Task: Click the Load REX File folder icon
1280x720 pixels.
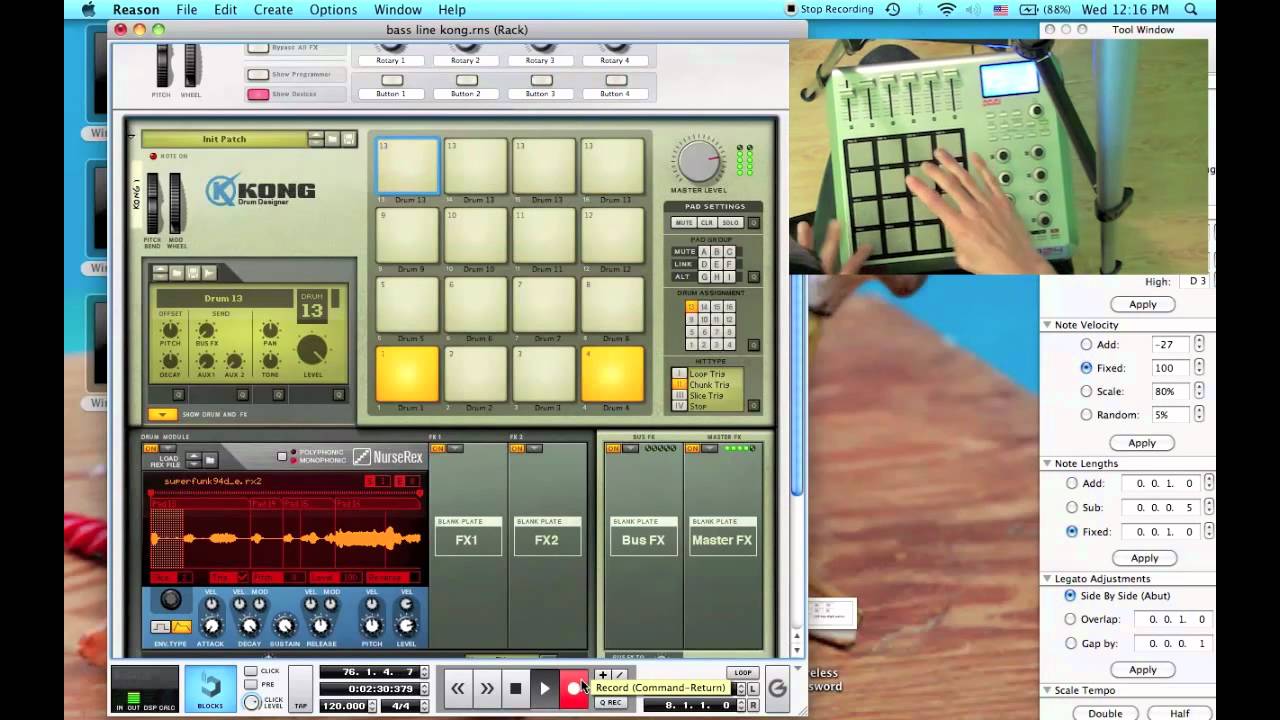Action: [x=210, y=460]
